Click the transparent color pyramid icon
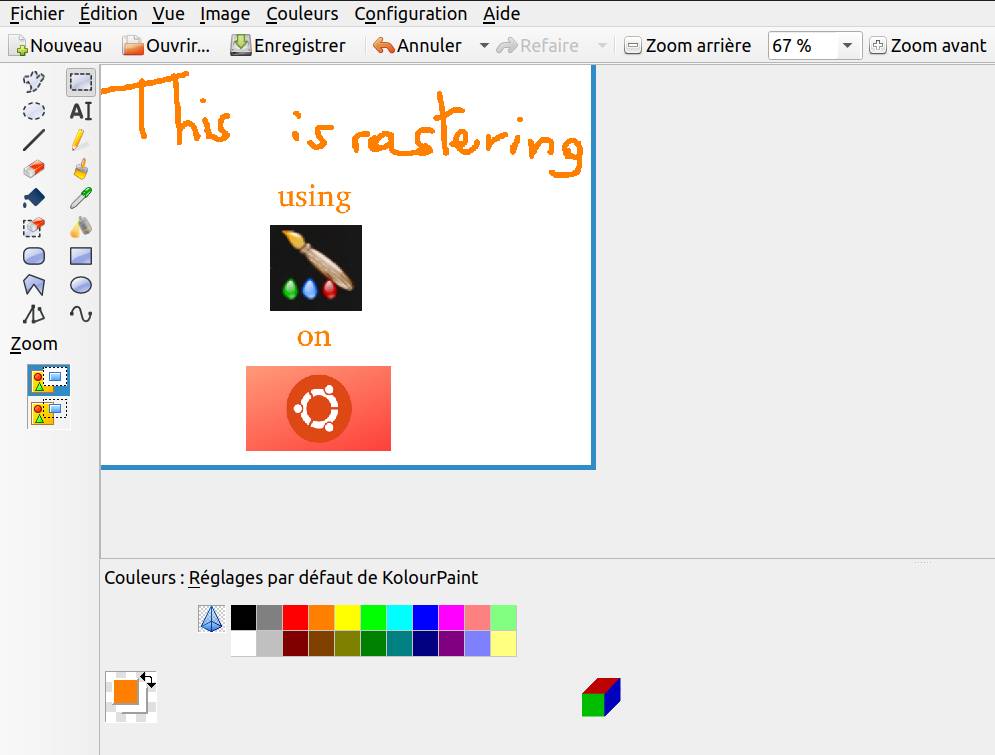 coord(211,619)
